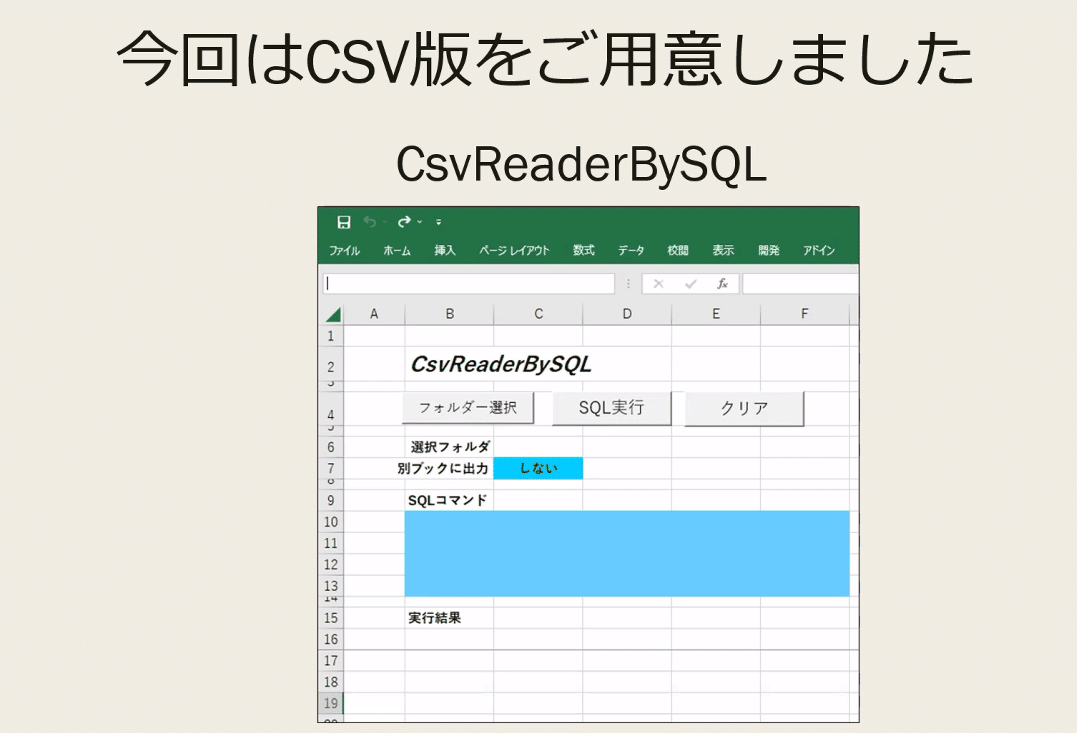
Task: Click the Redo icon
Action: point(405,221)
